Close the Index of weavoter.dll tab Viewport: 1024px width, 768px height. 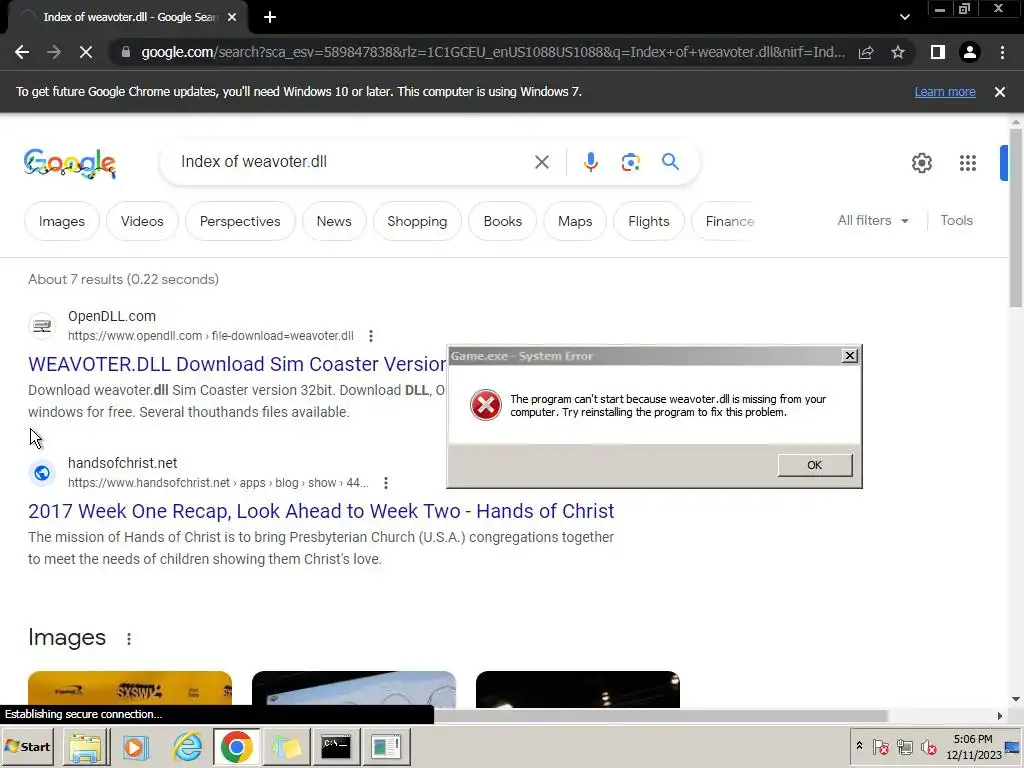point(232,17)
